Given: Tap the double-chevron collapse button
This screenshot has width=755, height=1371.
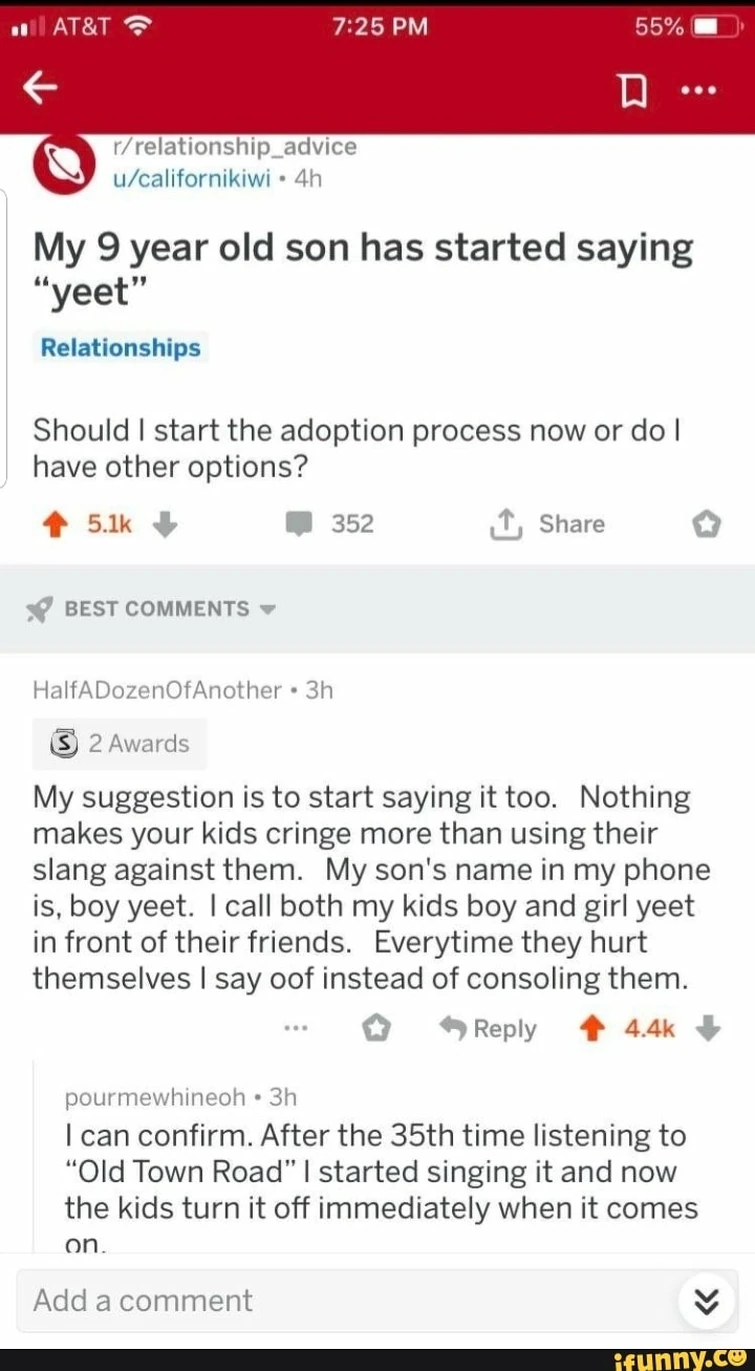Looking at the screenshot, I should pos(706,1301).
